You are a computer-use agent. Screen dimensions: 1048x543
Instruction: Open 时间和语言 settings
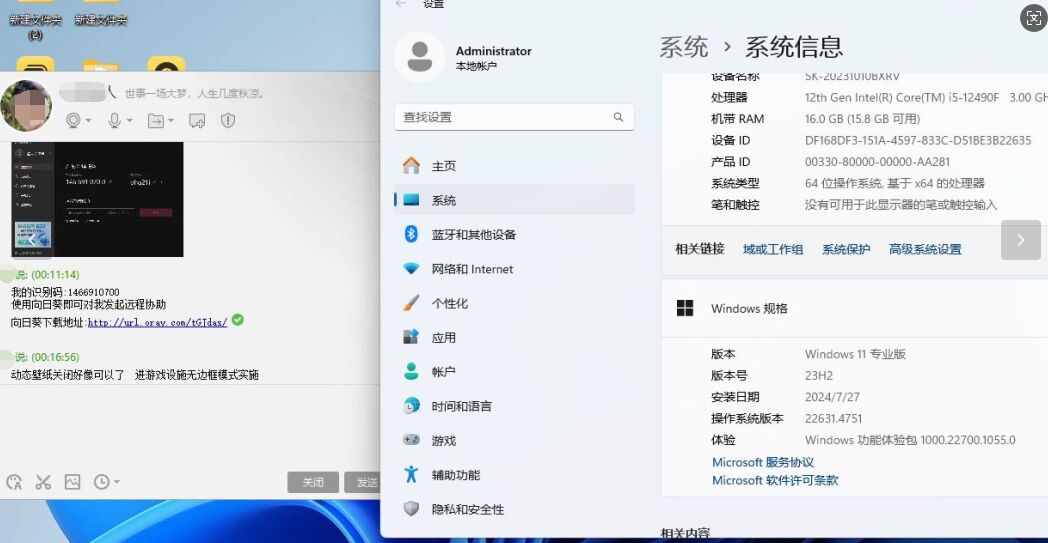pos(514,406)
